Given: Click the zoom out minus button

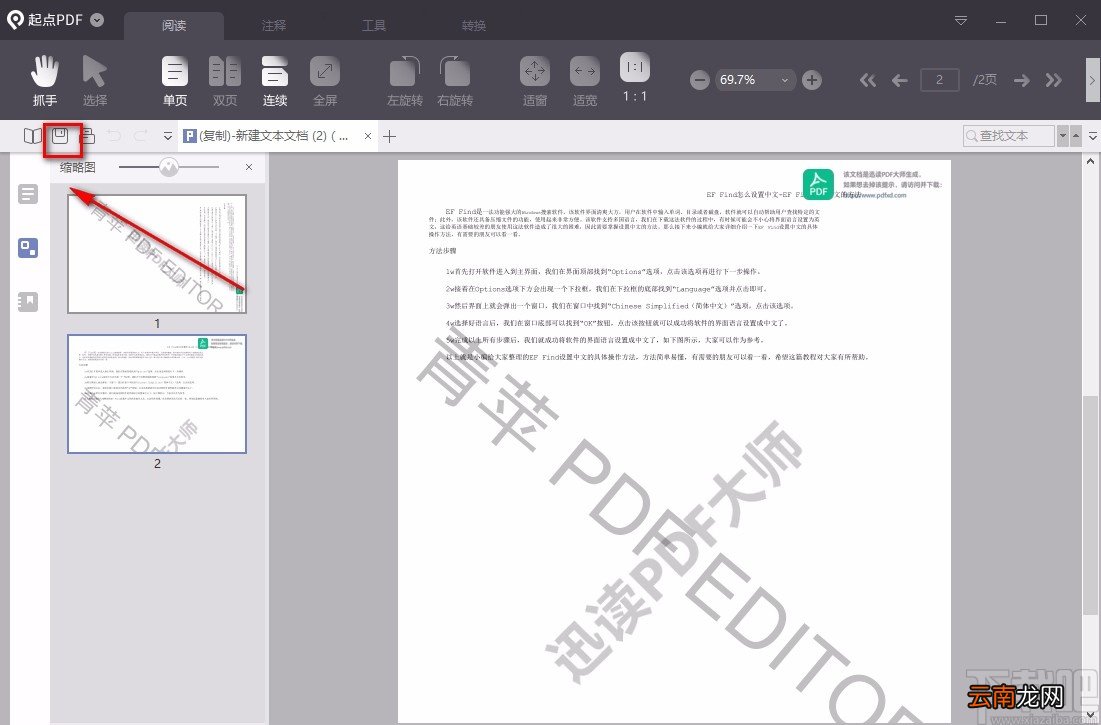Looking at the screenshot, I should pyautogui.click(x=699, y=80).
